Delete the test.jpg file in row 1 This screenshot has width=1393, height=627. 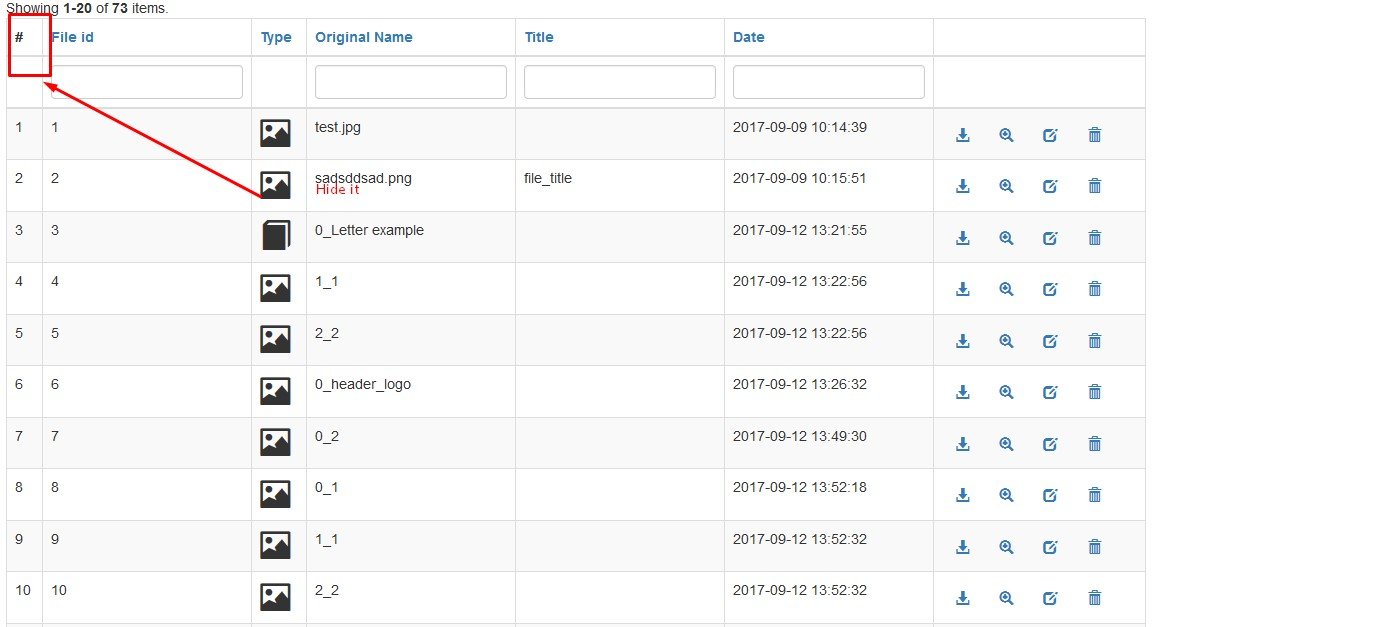coord(1094,135)
